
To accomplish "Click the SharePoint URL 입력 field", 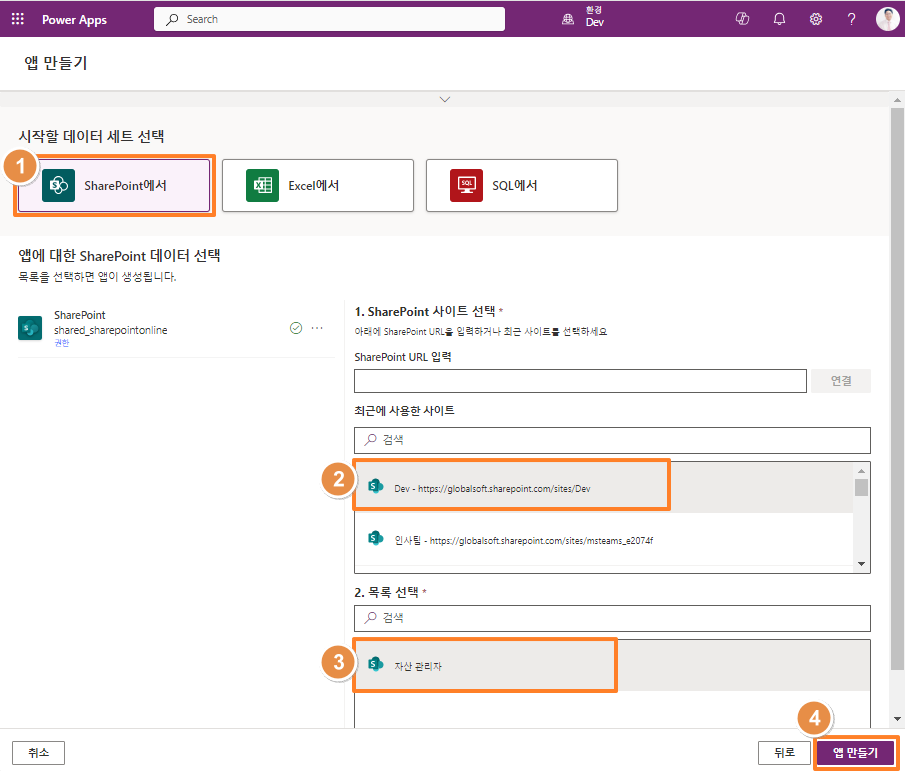I will (x=580, y=381).
